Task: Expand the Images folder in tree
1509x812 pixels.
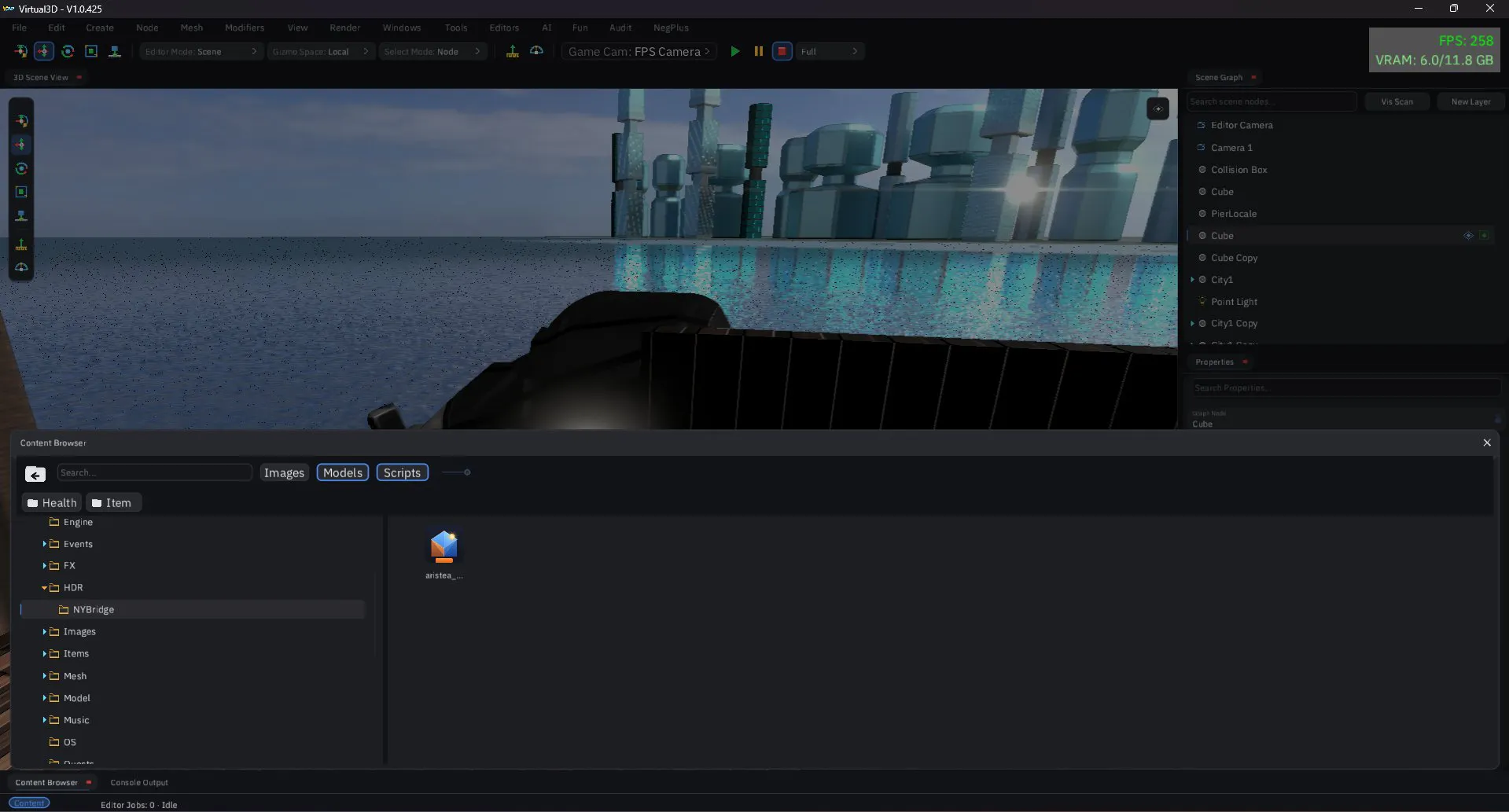Action: [44, 632]
